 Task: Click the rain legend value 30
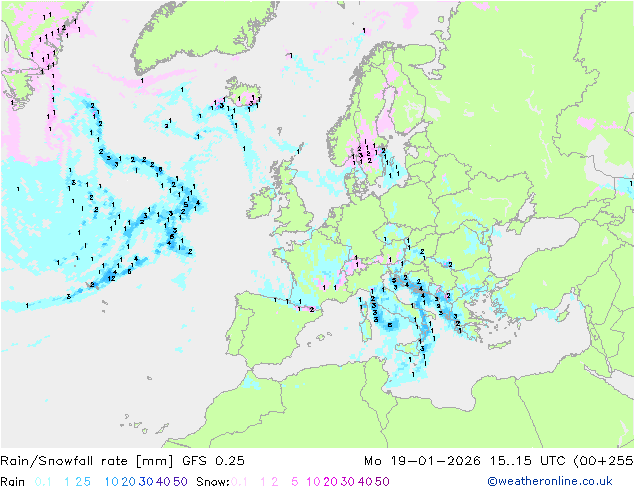pos(146,482)
